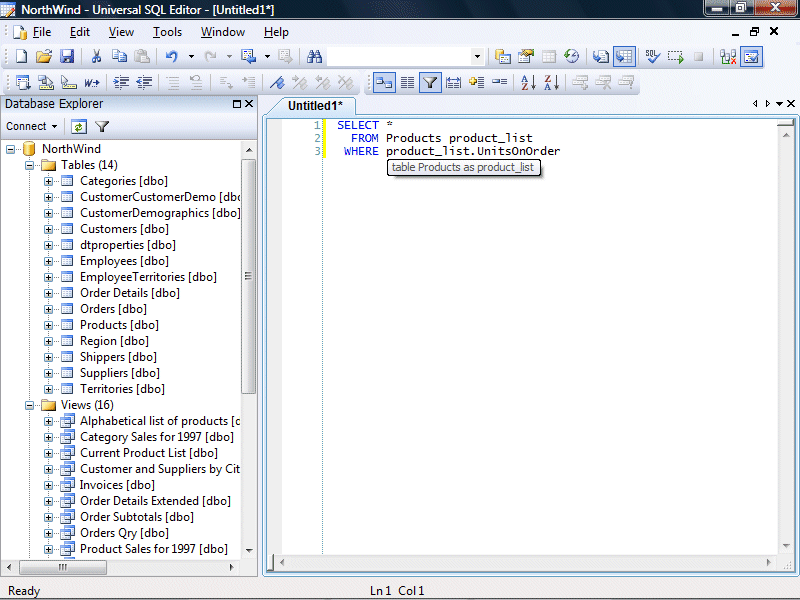
Task: Click the sort descending Z-A icon
Action: tap(551, 82)
